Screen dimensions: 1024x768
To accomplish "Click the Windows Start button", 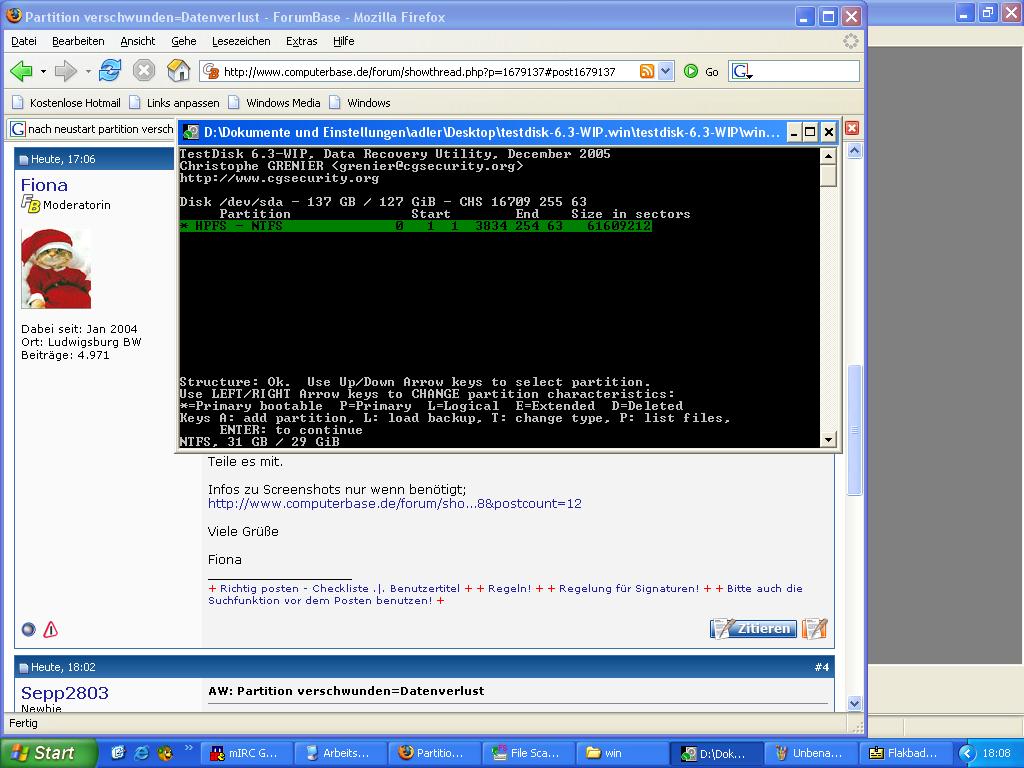I will (x=48, y=753).
